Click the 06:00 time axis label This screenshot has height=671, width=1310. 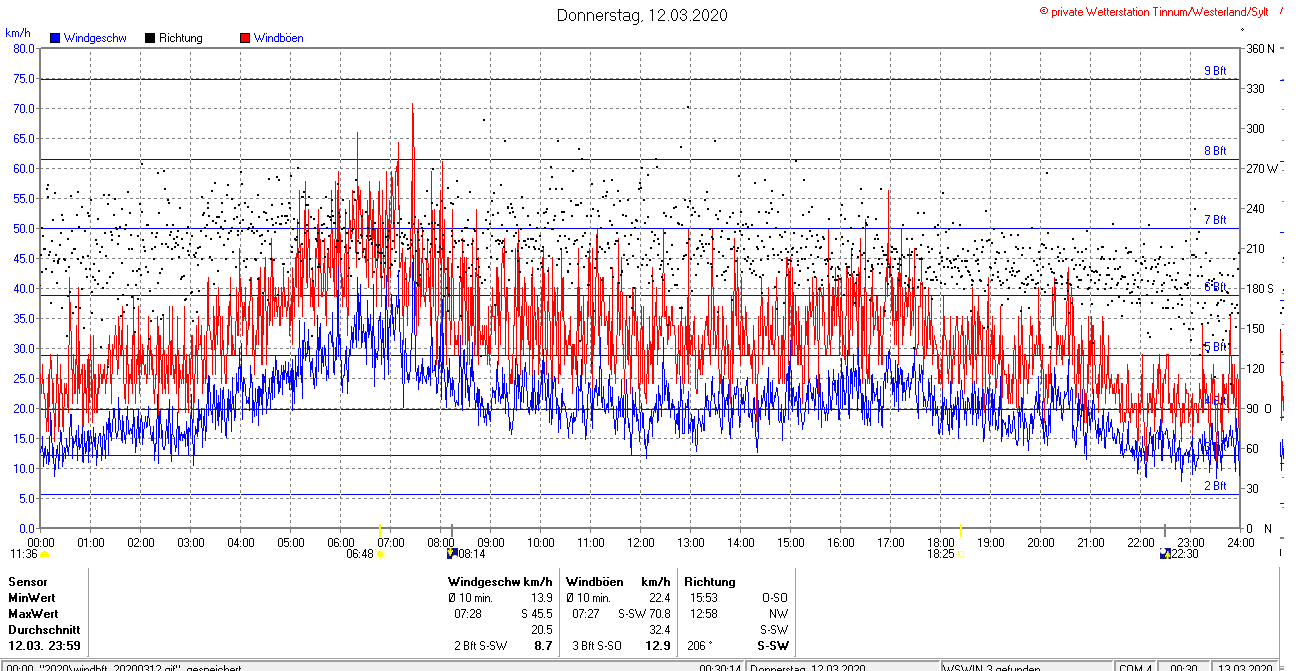pyautogui.click(x=341, y=543)
